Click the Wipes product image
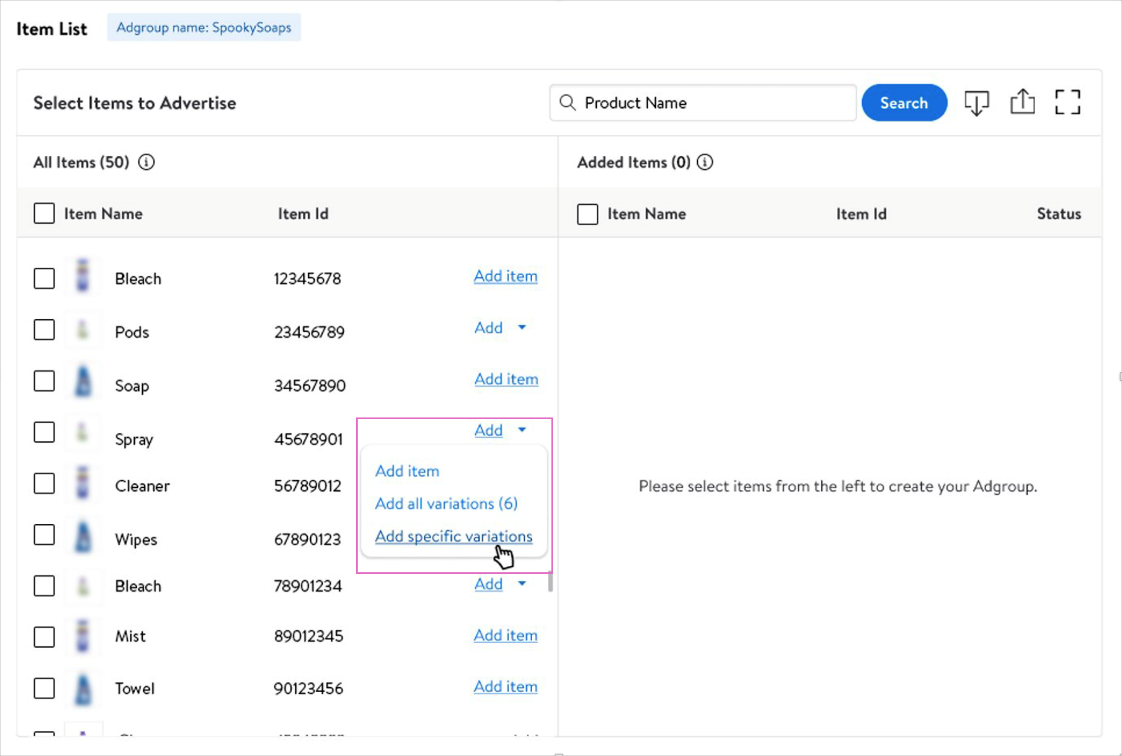 coord(83,537)
